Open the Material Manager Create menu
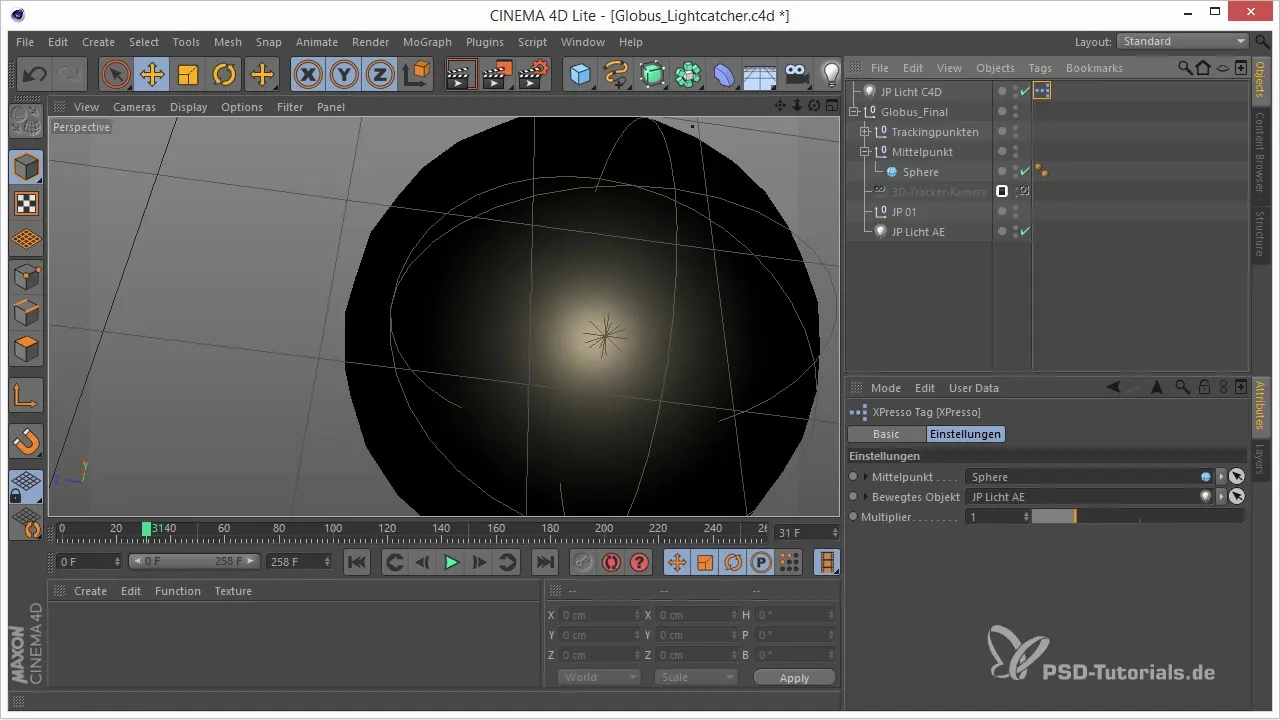Screen dimensions: 1280x720 click(90, 591)
